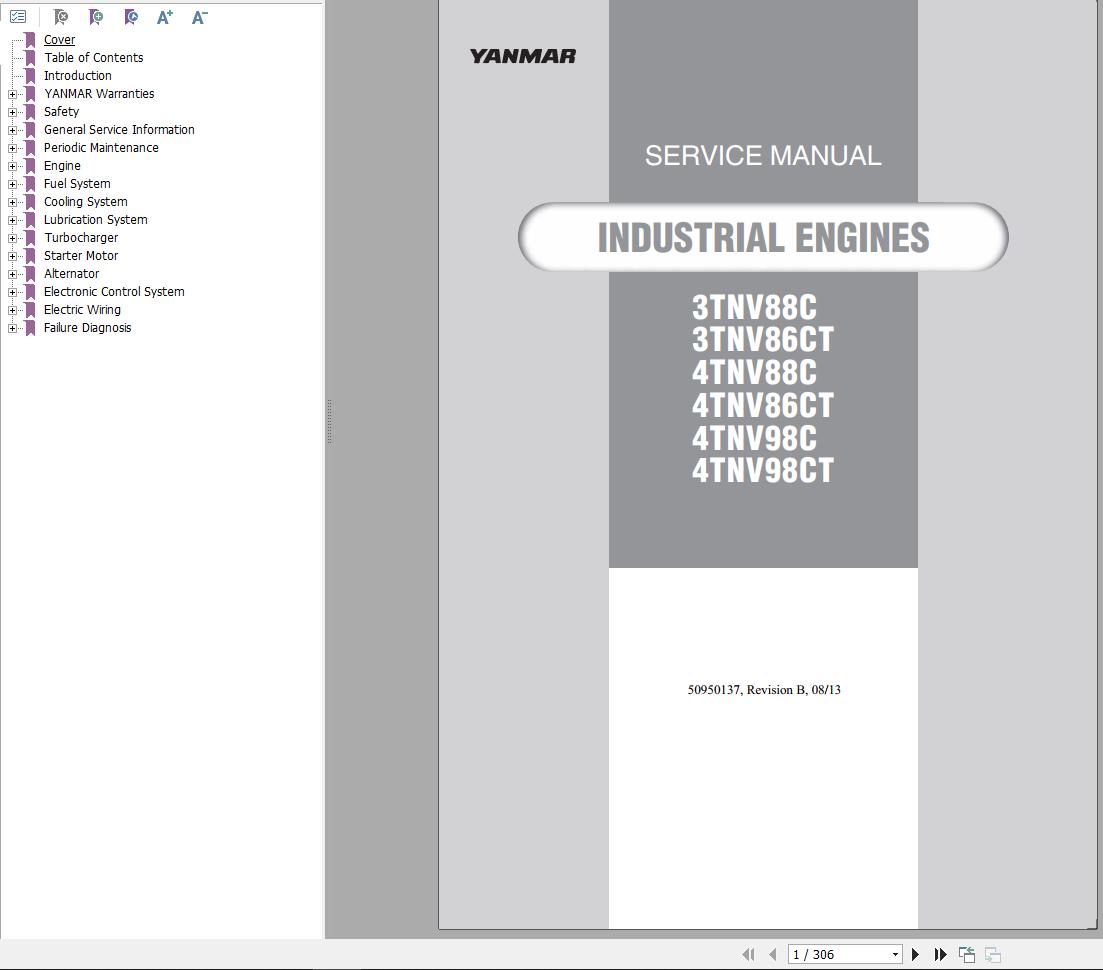
Task: Select the Engine bookmark
Action: [x=62, y=166]
